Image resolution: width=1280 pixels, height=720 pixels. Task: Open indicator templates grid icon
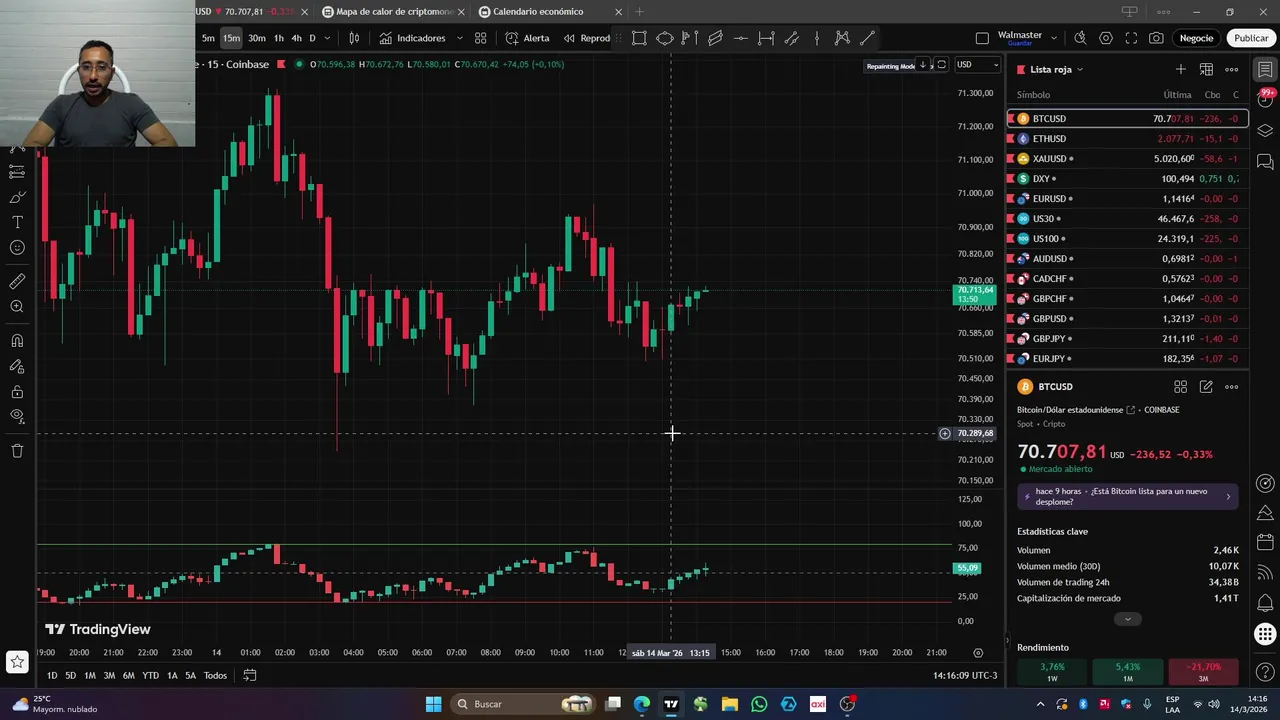(x=481, y=38)
